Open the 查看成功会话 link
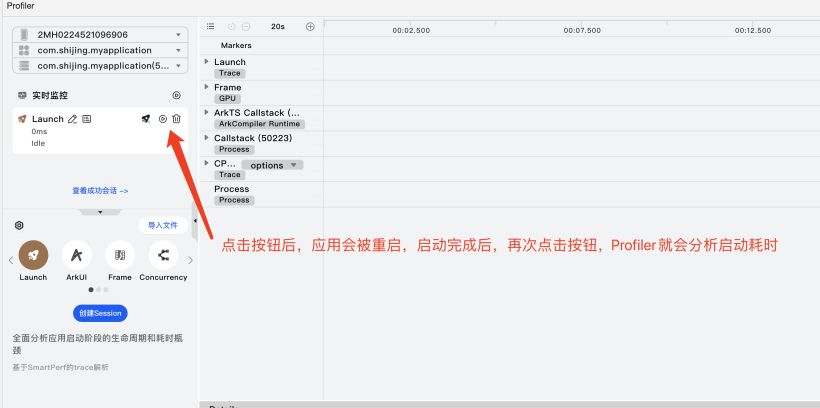Screen dimensions: 820x408 [100, 191]
